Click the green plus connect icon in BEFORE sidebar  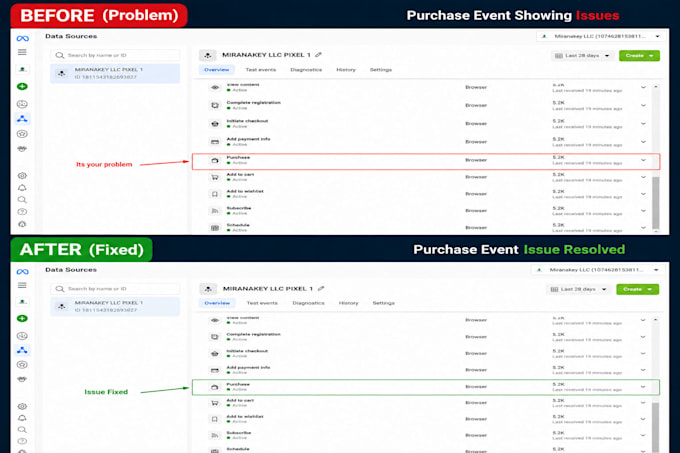tap(22, 86)
